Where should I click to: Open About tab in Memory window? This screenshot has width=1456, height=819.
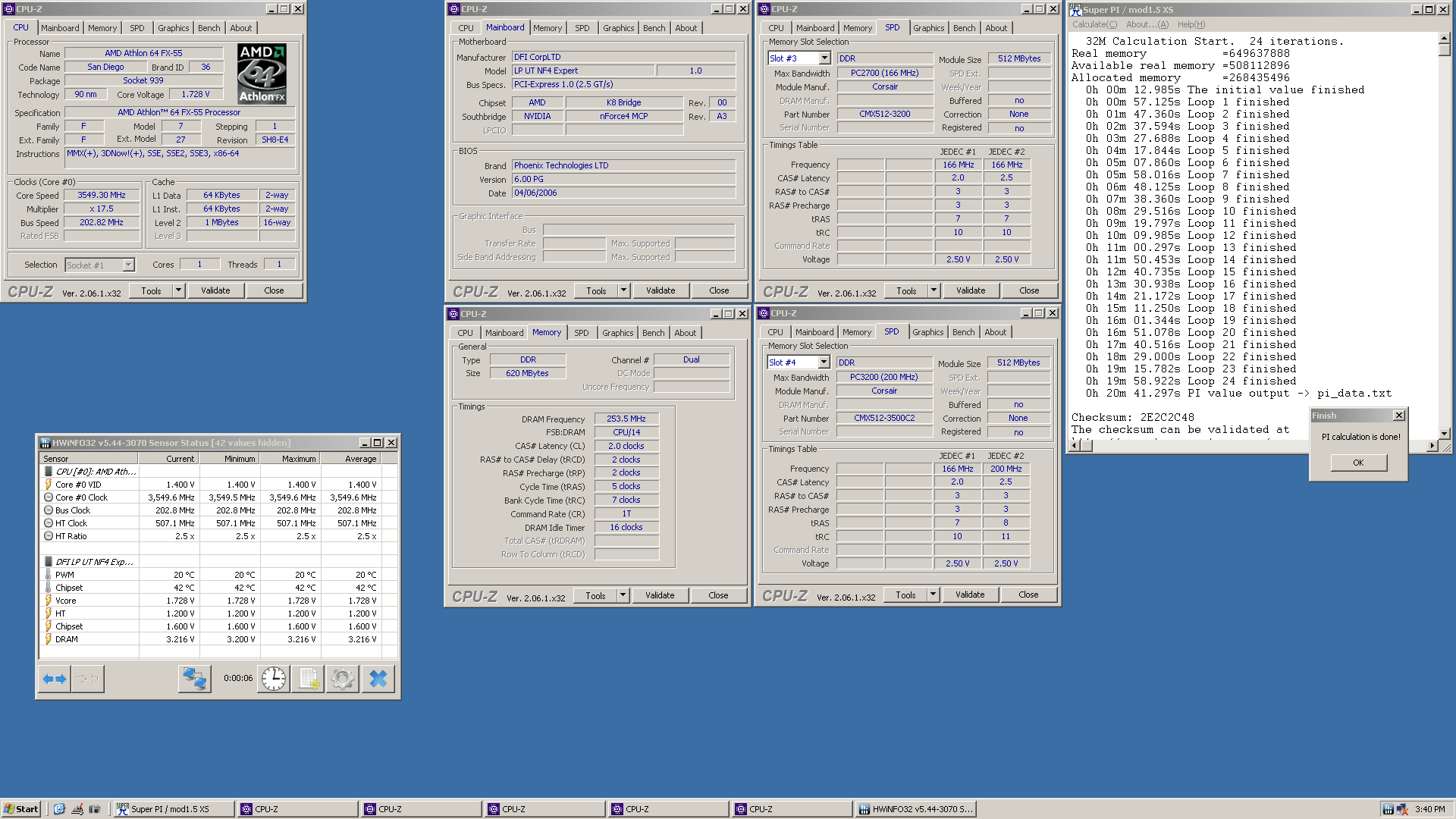pyautogui.click(x=685, y=333)
